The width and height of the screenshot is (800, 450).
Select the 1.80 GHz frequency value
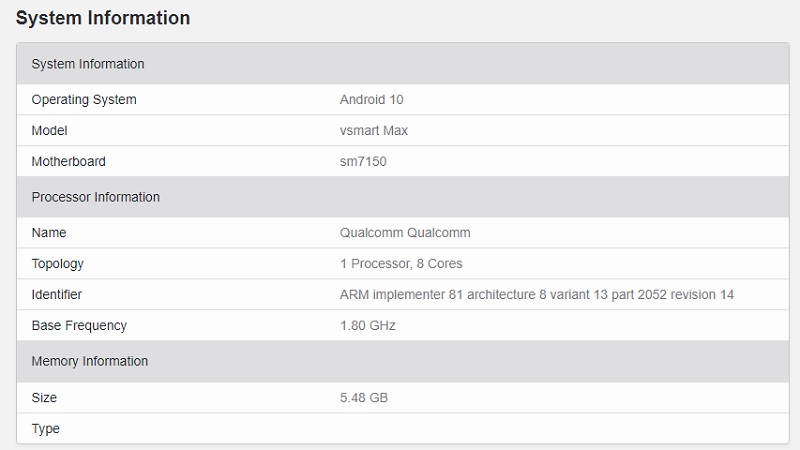[368, 326]
